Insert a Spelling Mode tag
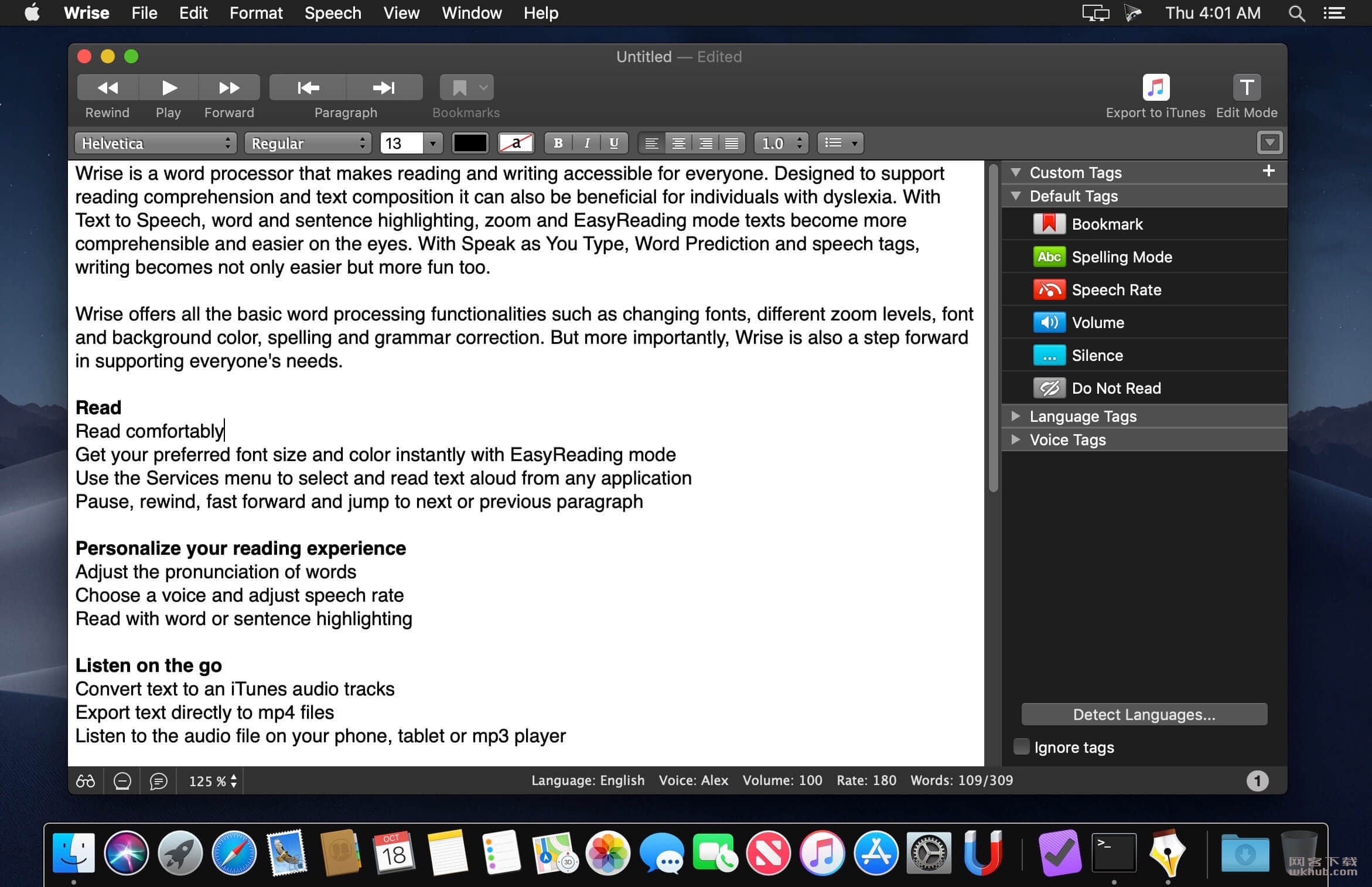 (x=1145, y=257)
